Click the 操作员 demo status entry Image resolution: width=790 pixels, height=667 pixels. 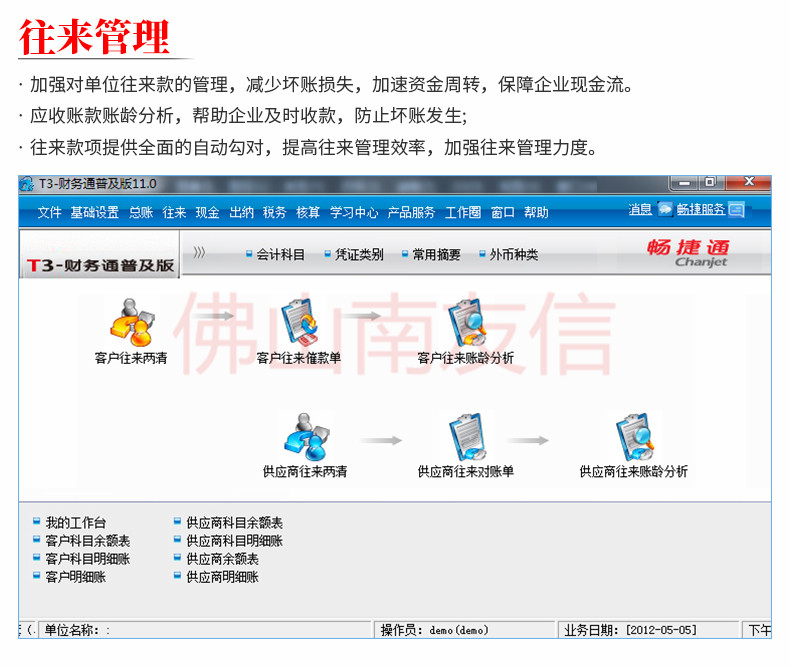(465, 630)
